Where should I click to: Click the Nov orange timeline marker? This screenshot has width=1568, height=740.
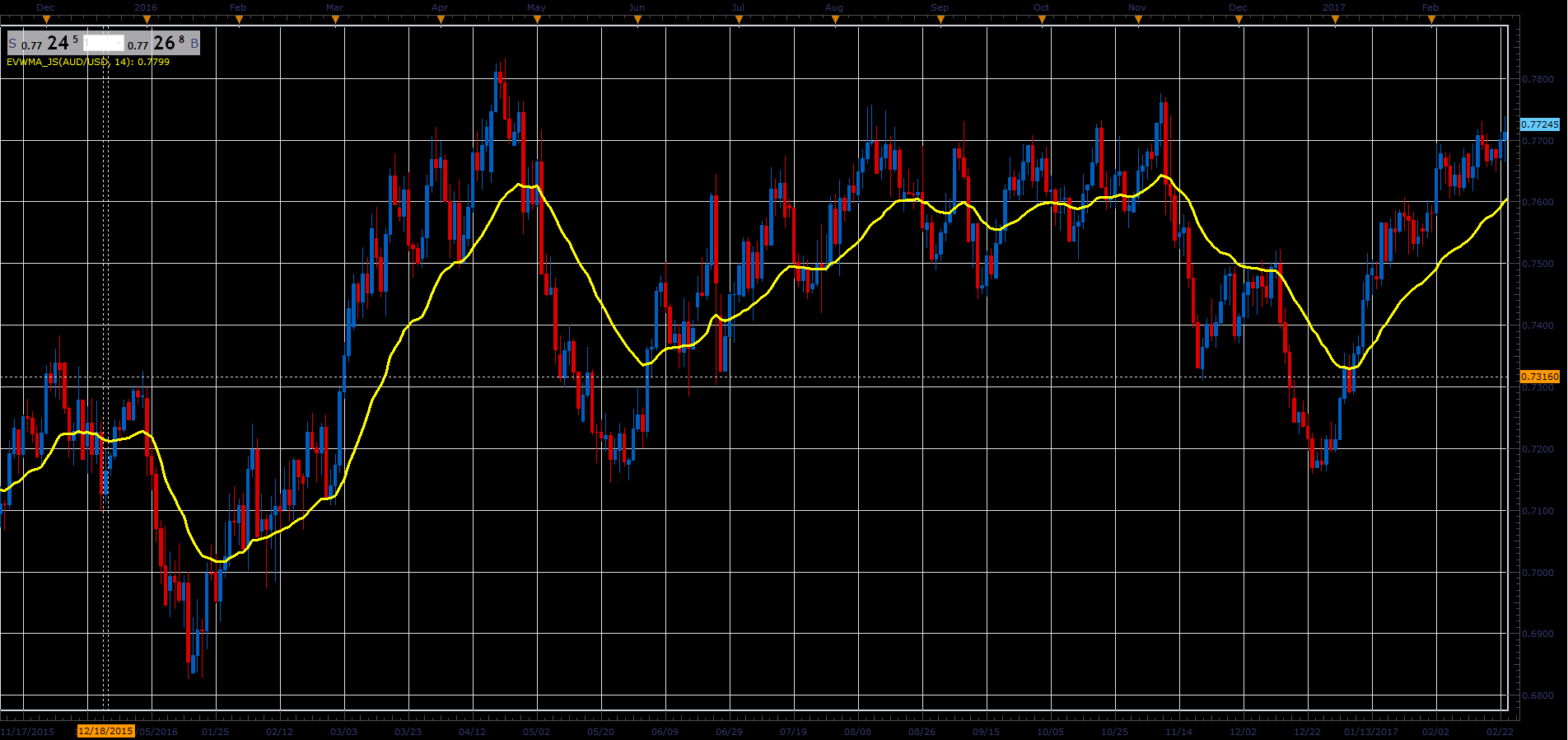click(x=1138, y=21)
